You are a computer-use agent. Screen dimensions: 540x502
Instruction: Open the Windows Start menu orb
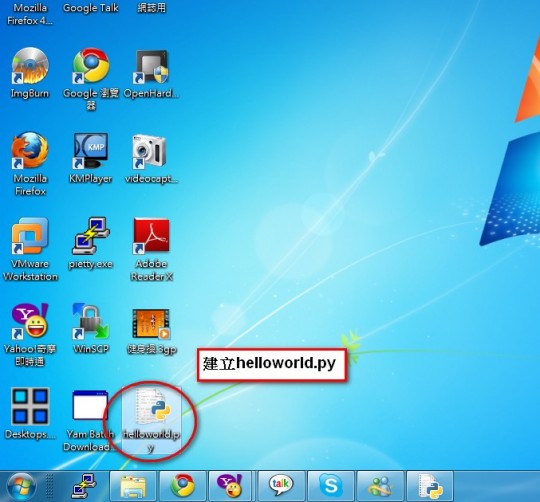21,486
